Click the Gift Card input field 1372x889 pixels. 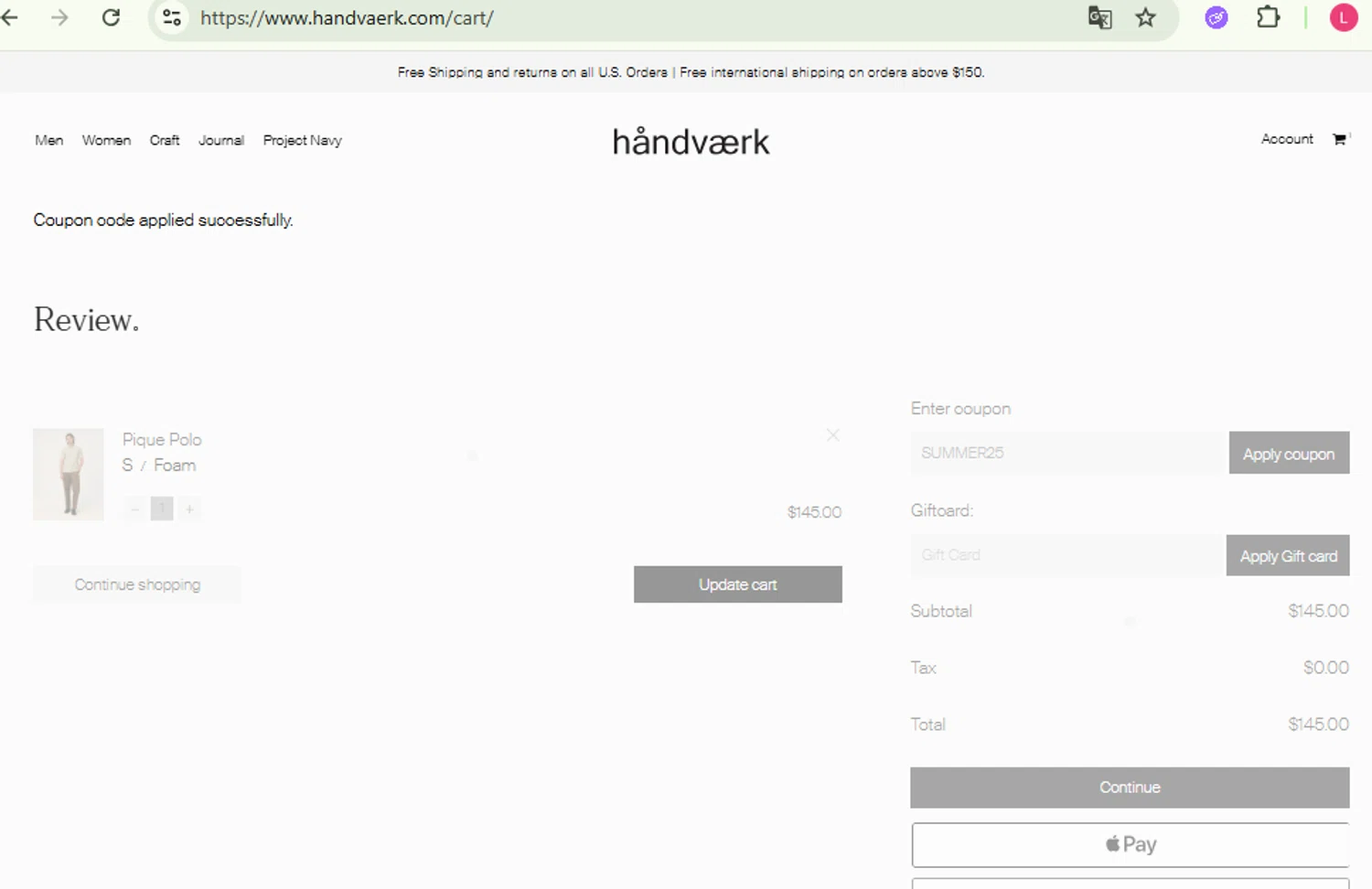click(x=1067, y=555)
